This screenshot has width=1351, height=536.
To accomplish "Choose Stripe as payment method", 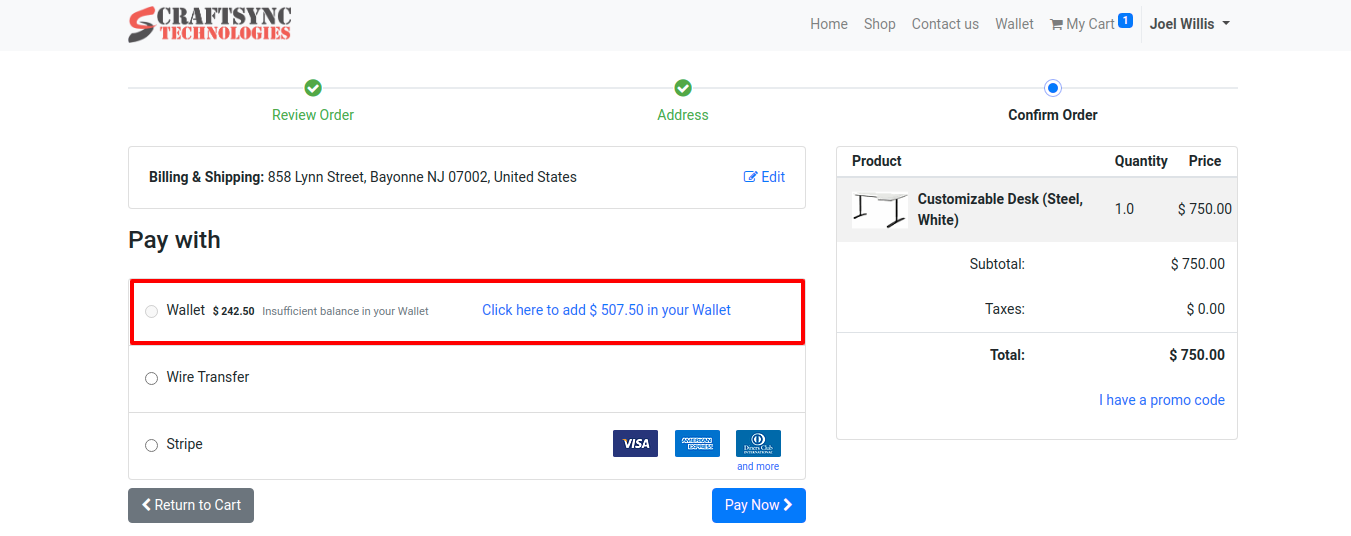I will point(152,445).
